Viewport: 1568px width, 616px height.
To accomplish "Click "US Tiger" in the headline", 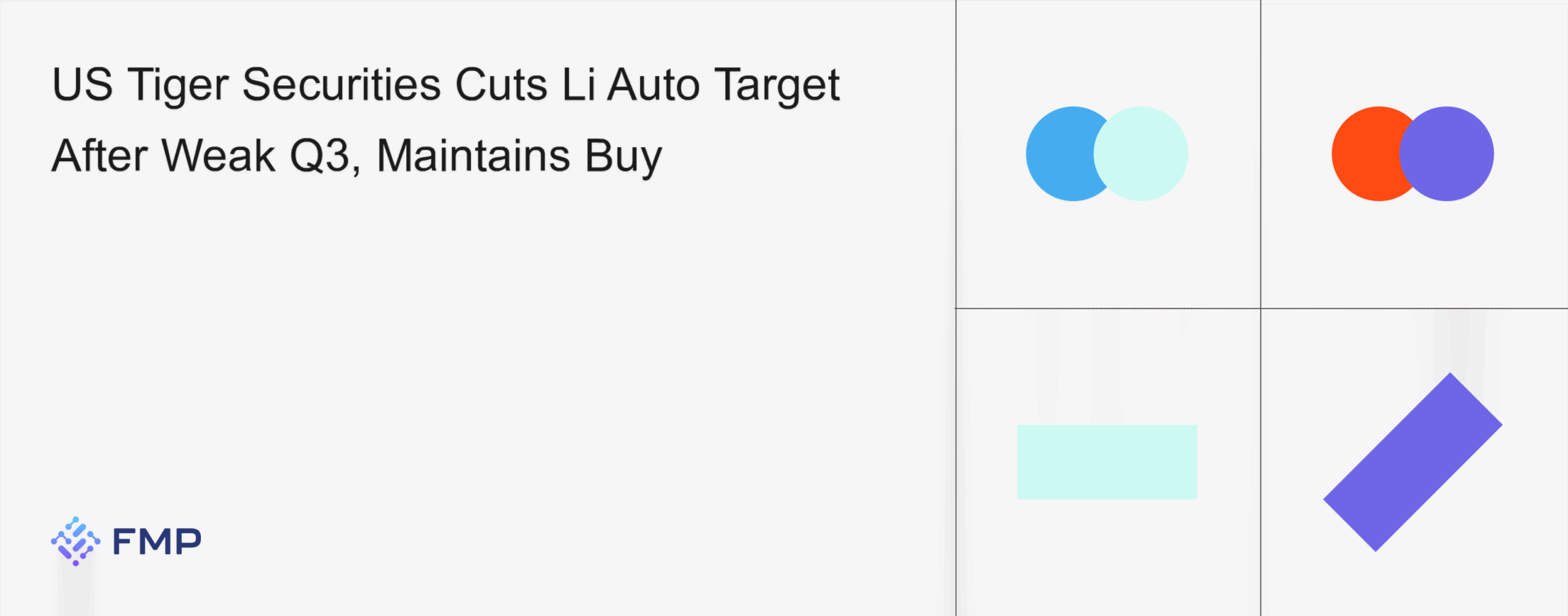I will pyautogui.click(x=140, y=85).
